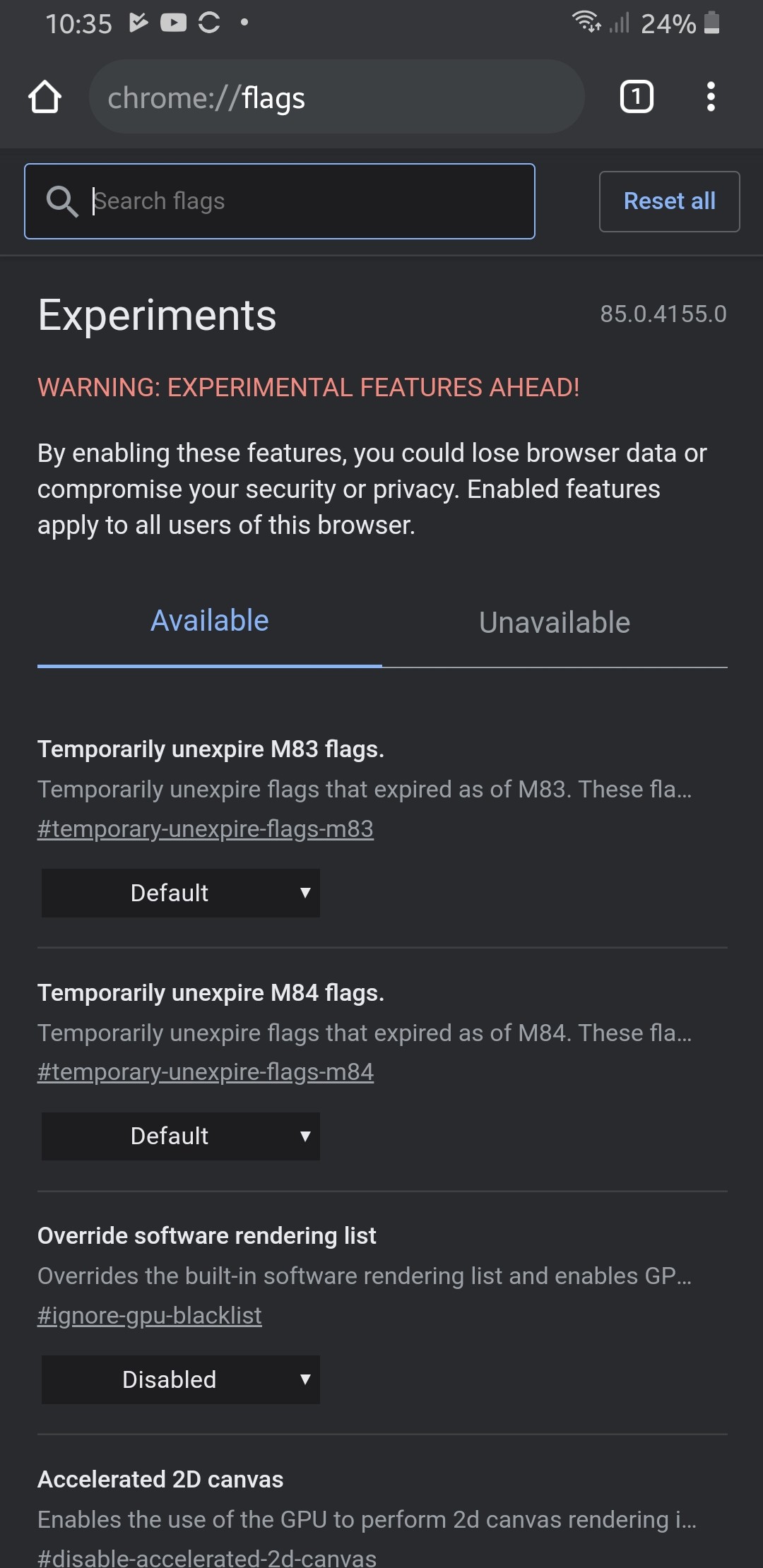Switch to the Unavailable tab
The width and height of the screenshot is (763, 1568).
click(x=555, y=623)
